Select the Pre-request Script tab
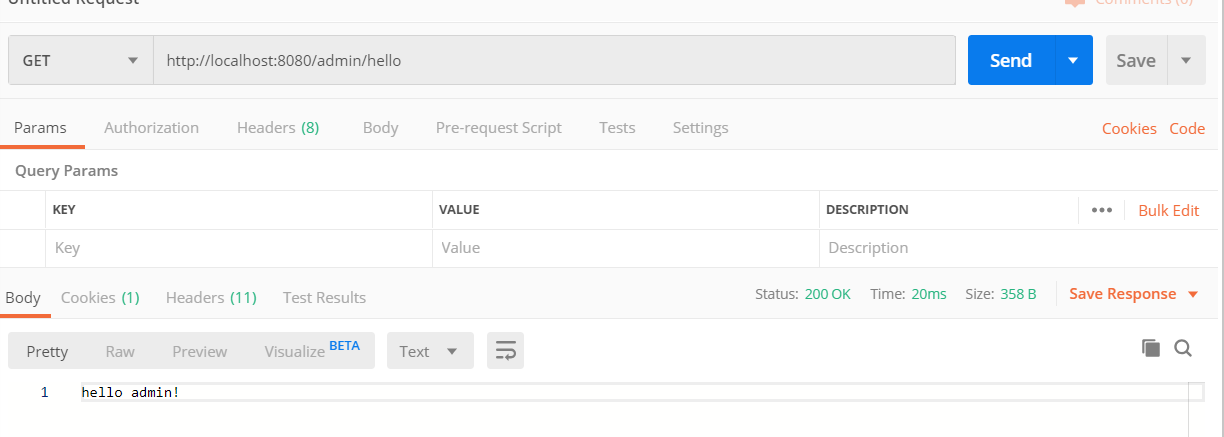The height and width of the screenshot is (437, 1224). pyautogui.click(x=499, y=128)
